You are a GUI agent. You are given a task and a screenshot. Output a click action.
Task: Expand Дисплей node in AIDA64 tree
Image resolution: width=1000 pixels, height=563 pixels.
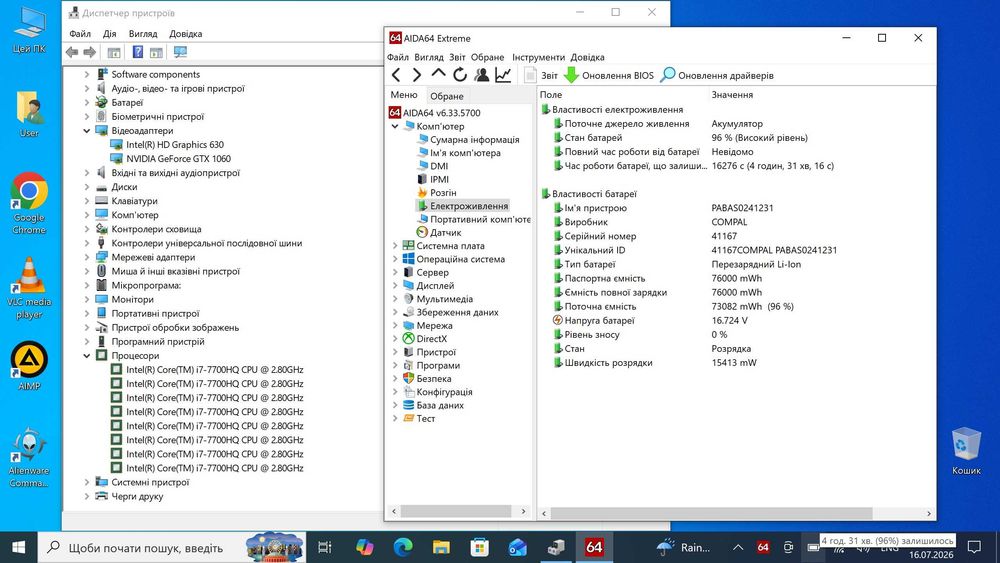click(395, 286)
